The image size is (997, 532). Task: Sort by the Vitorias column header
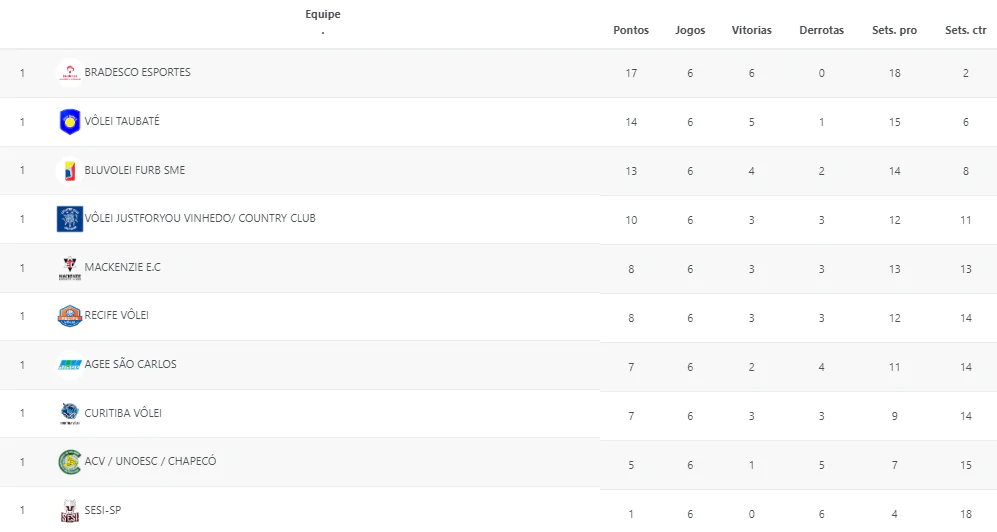click(x=752, y=30)
